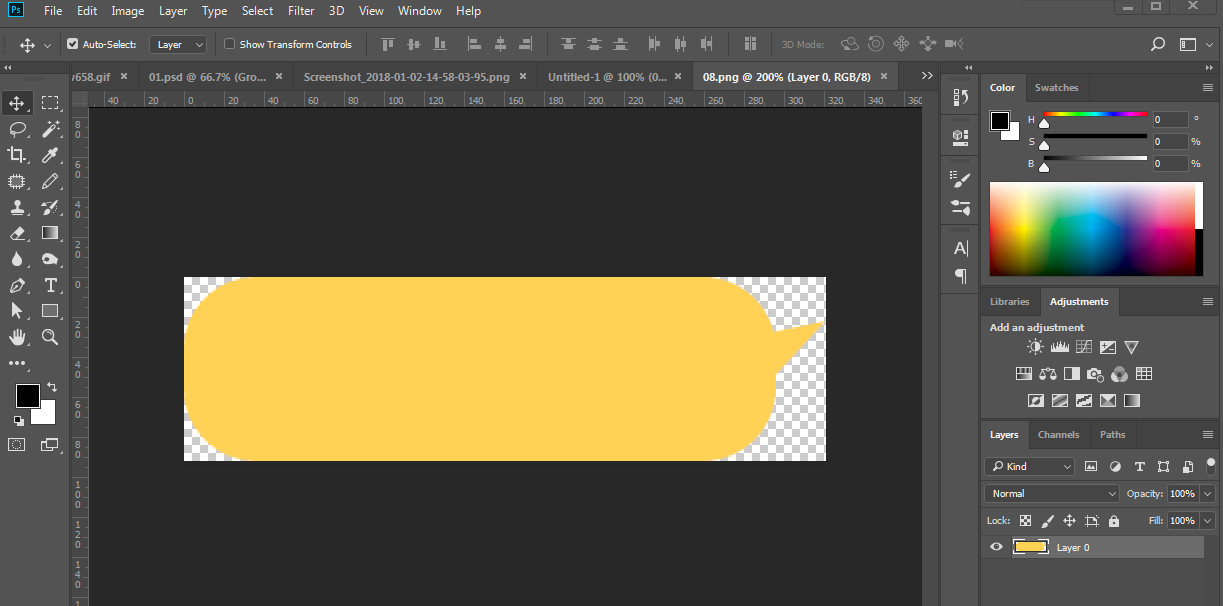Toggle Quick Mask mode
This screenshot has width=1223, height=606.
click(x=17, y=445)
